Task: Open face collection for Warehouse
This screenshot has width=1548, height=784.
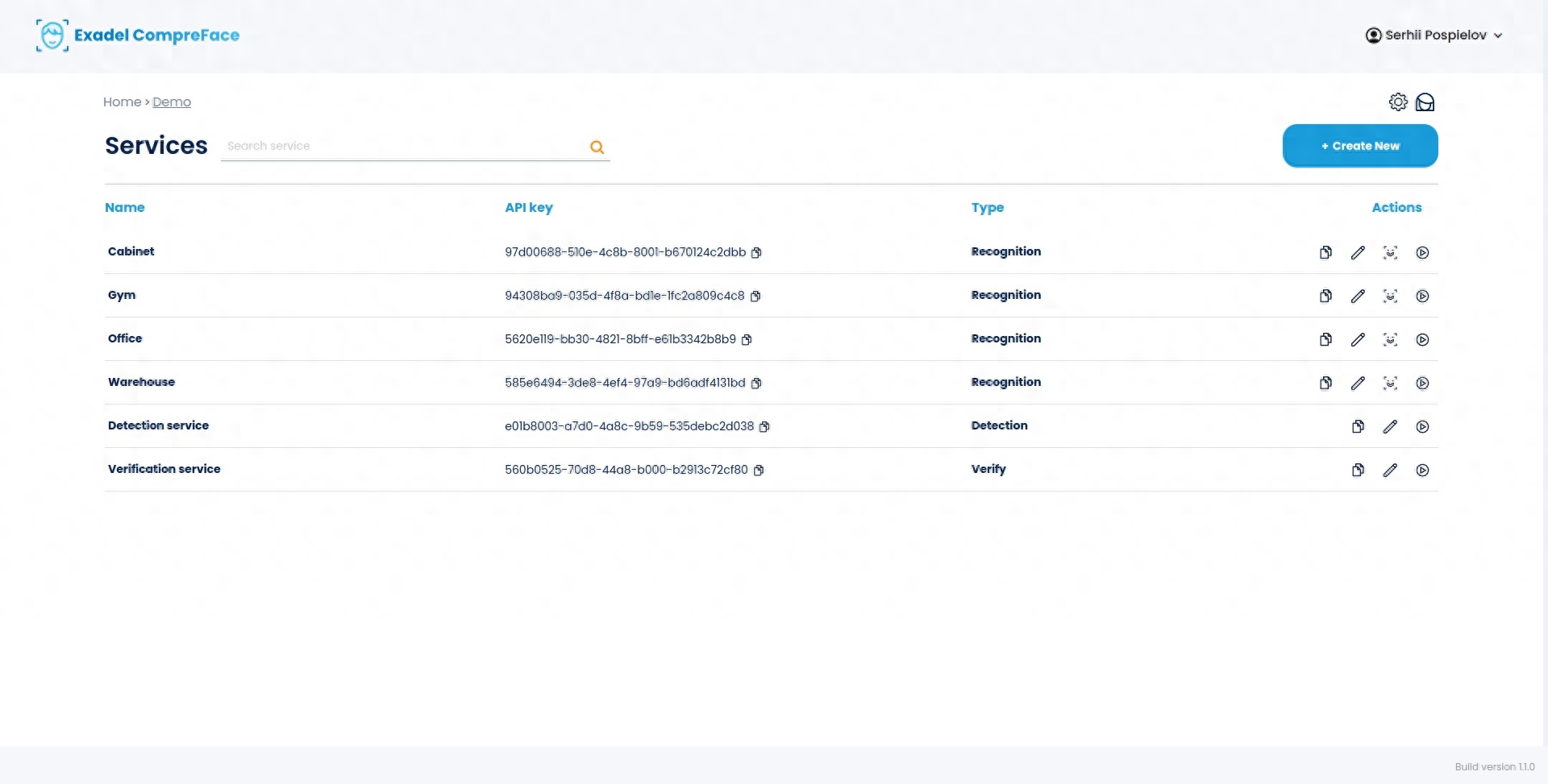Action: 1390,384
